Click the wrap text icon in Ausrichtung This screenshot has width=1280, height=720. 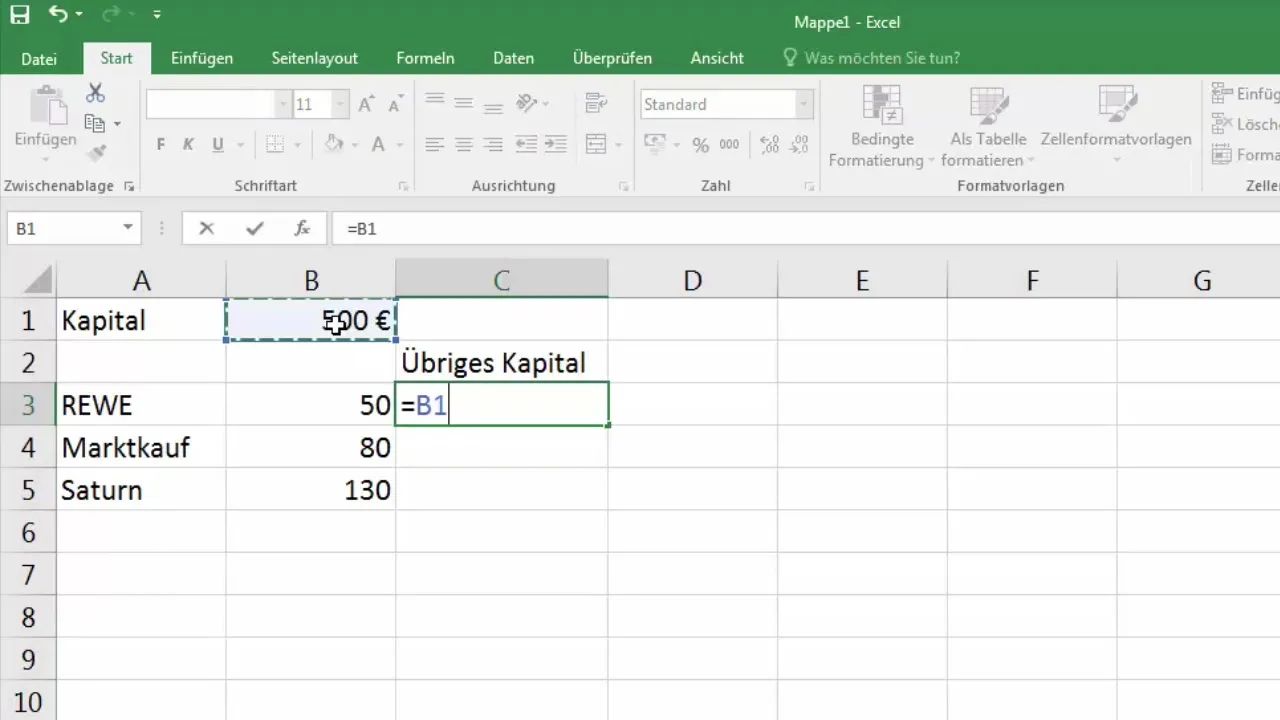click(596, 102)
